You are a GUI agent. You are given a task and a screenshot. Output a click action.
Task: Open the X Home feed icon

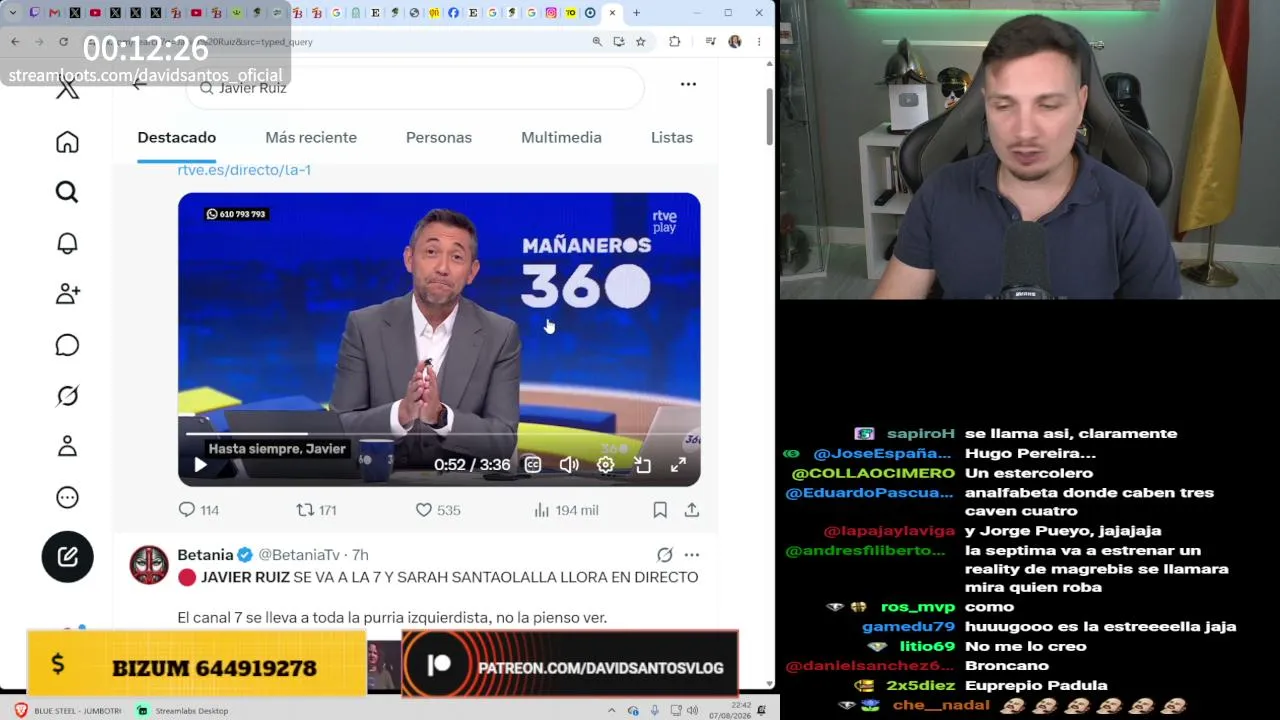[x=67, y=142]
